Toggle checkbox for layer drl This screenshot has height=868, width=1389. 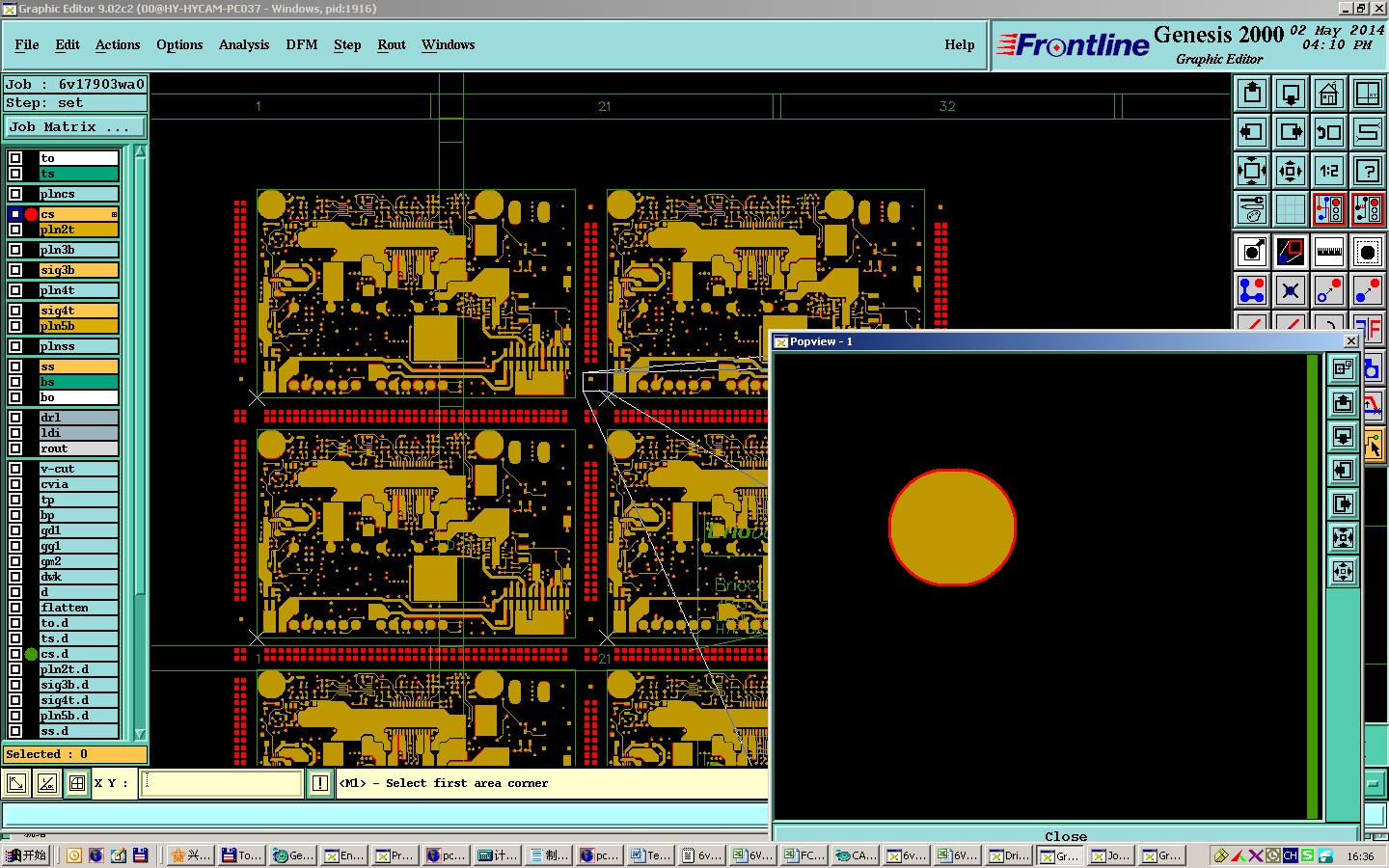point(15,418)
